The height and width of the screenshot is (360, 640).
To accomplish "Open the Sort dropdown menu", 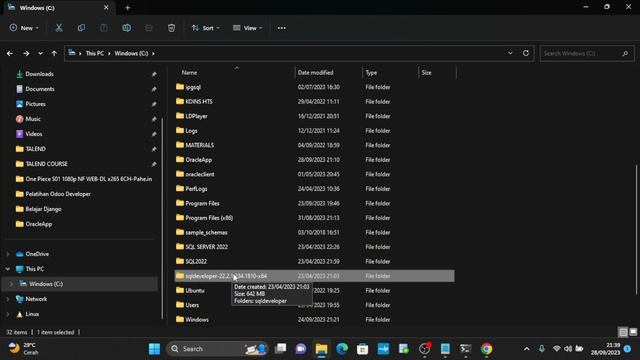I will click(x=206, y=28).
